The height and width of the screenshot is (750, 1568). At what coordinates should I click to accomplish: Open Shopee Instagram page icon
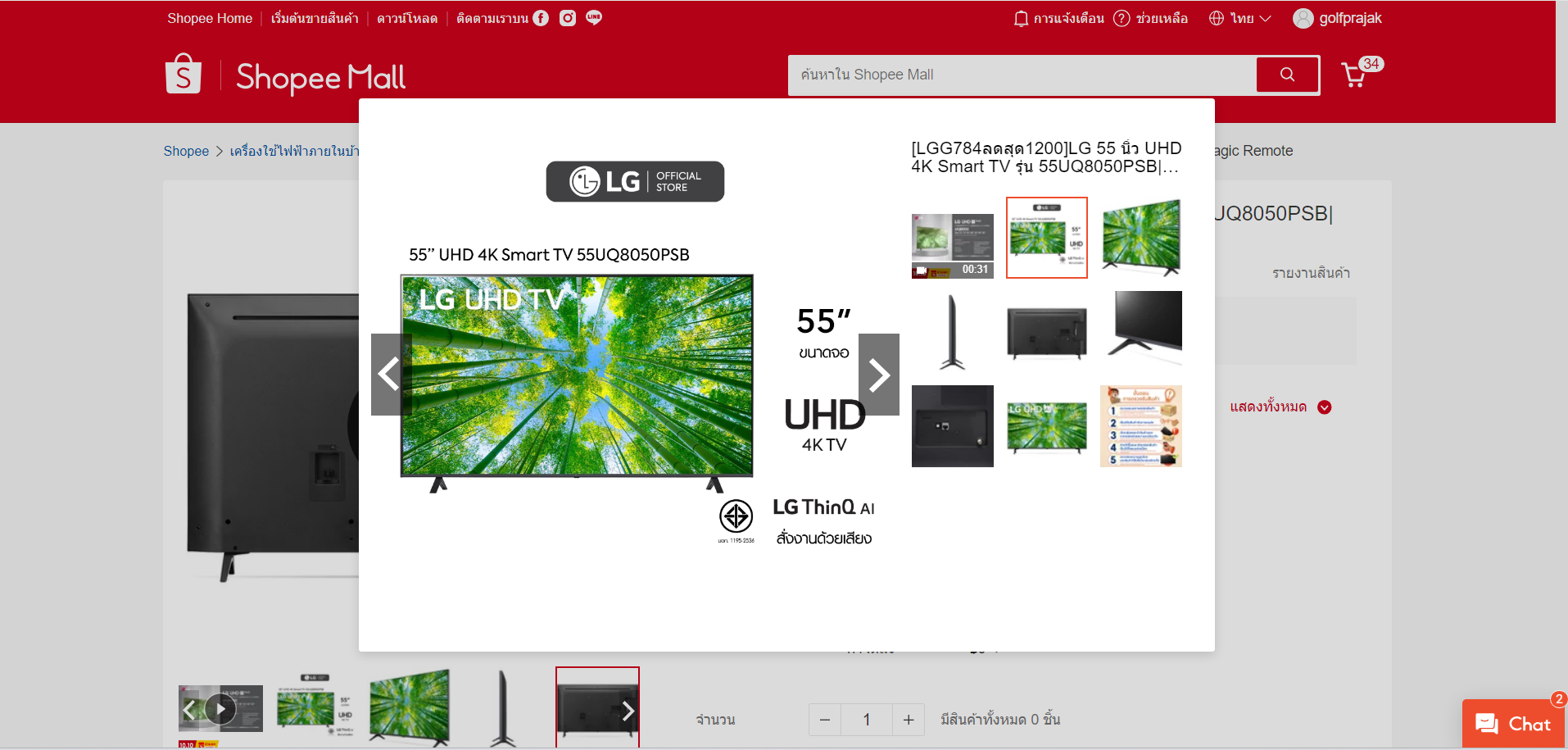568,18
